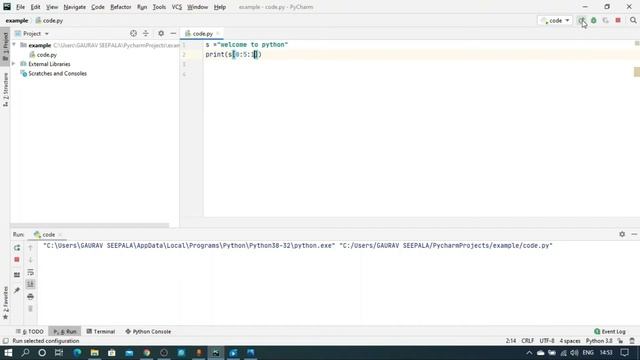Change the CRLF line separator
Viewport: 640px width, 360px height.
pyautogui.click(x=527, y=341)
